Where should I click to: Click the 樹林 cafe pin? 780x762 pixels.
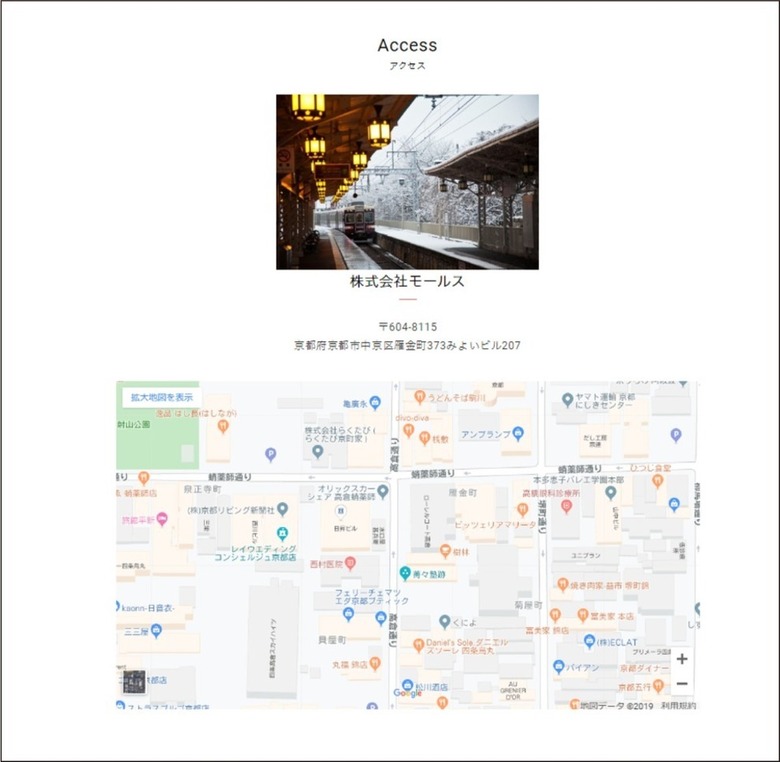point(445,551)
